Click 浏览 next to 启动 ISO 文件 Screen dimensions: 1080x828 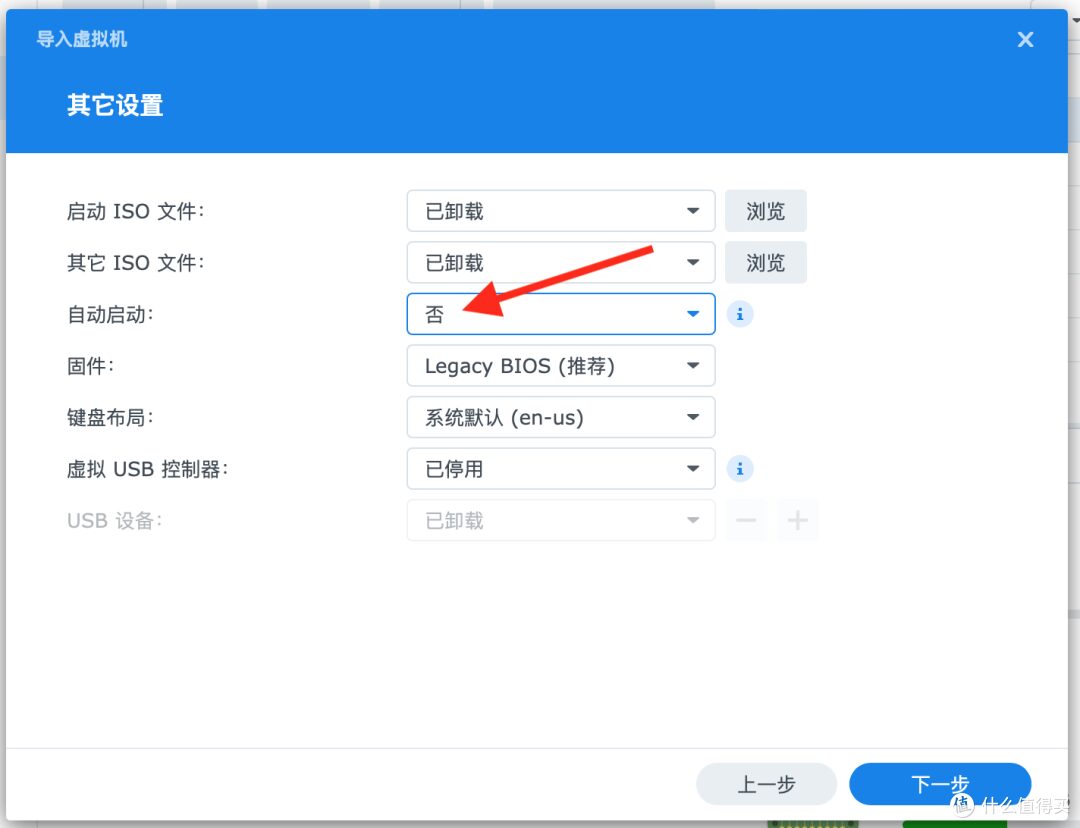[x=765, y=211]
